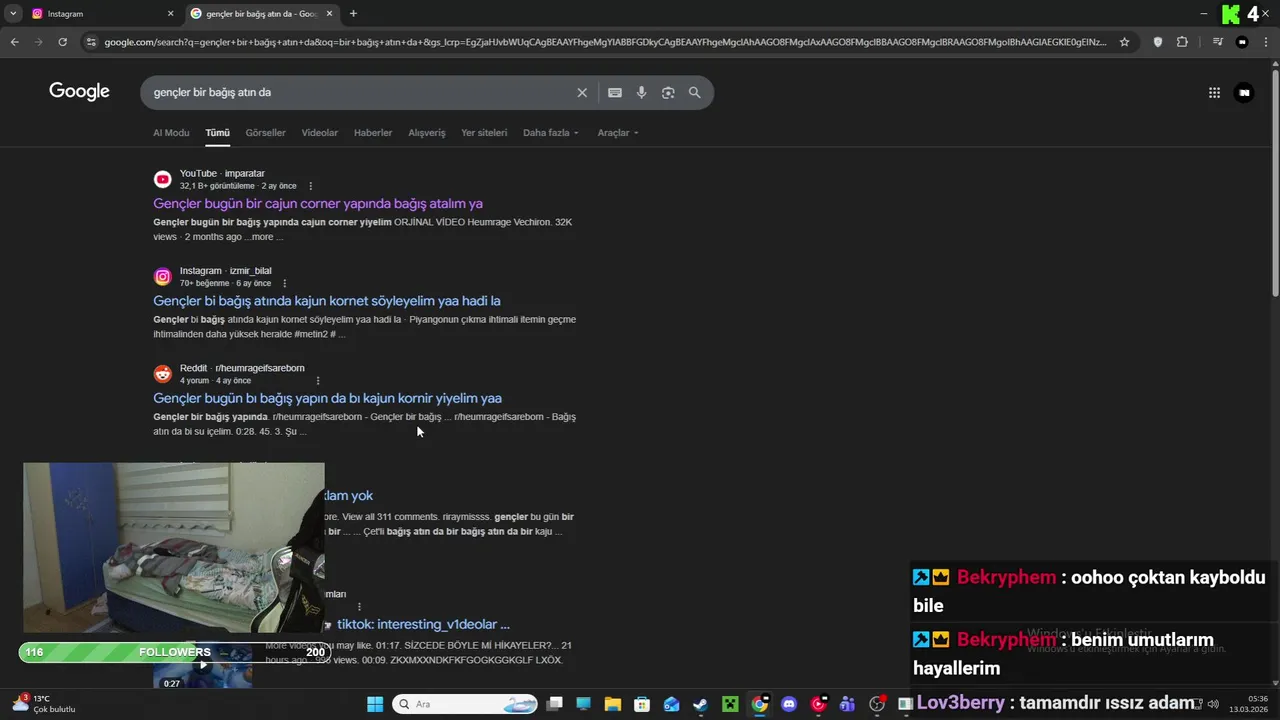The width and height of the screenshot is (1280, 720).
Task: Open more options for YouTube imparatar result
Action: (x=311, y=186)
